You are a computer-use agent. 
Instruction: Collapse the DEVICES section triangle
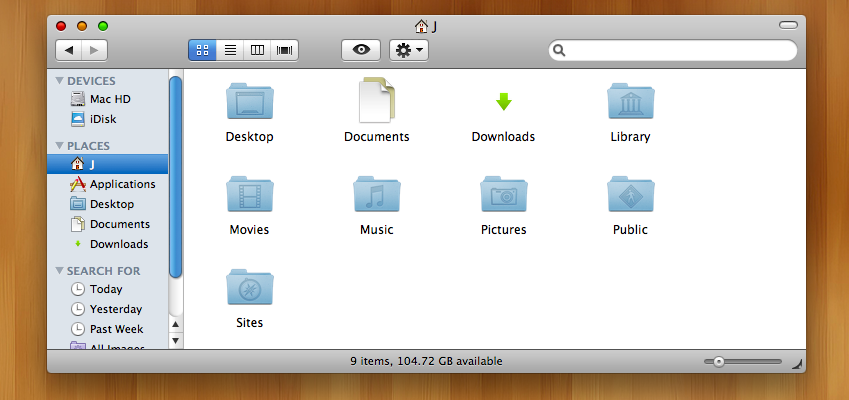pos(60,81)
